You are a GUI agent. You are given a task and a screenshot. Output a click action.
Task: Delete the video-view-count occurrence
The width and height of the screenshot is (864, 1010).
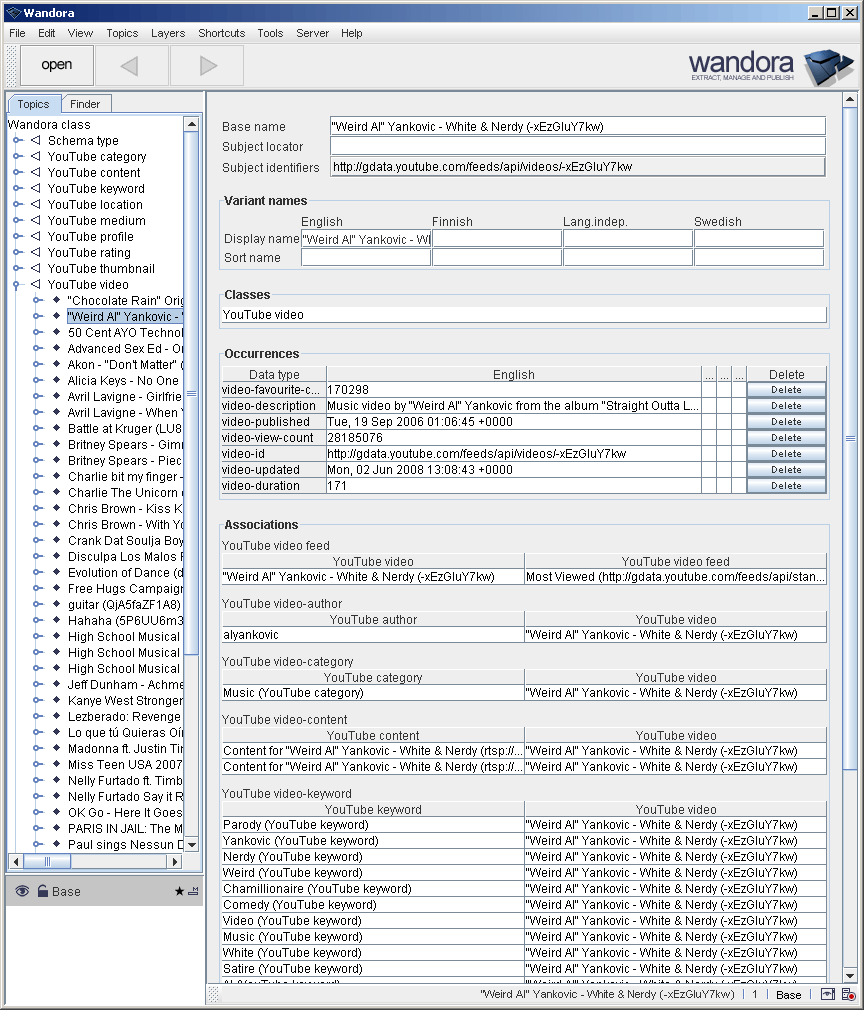click(786, 438)
